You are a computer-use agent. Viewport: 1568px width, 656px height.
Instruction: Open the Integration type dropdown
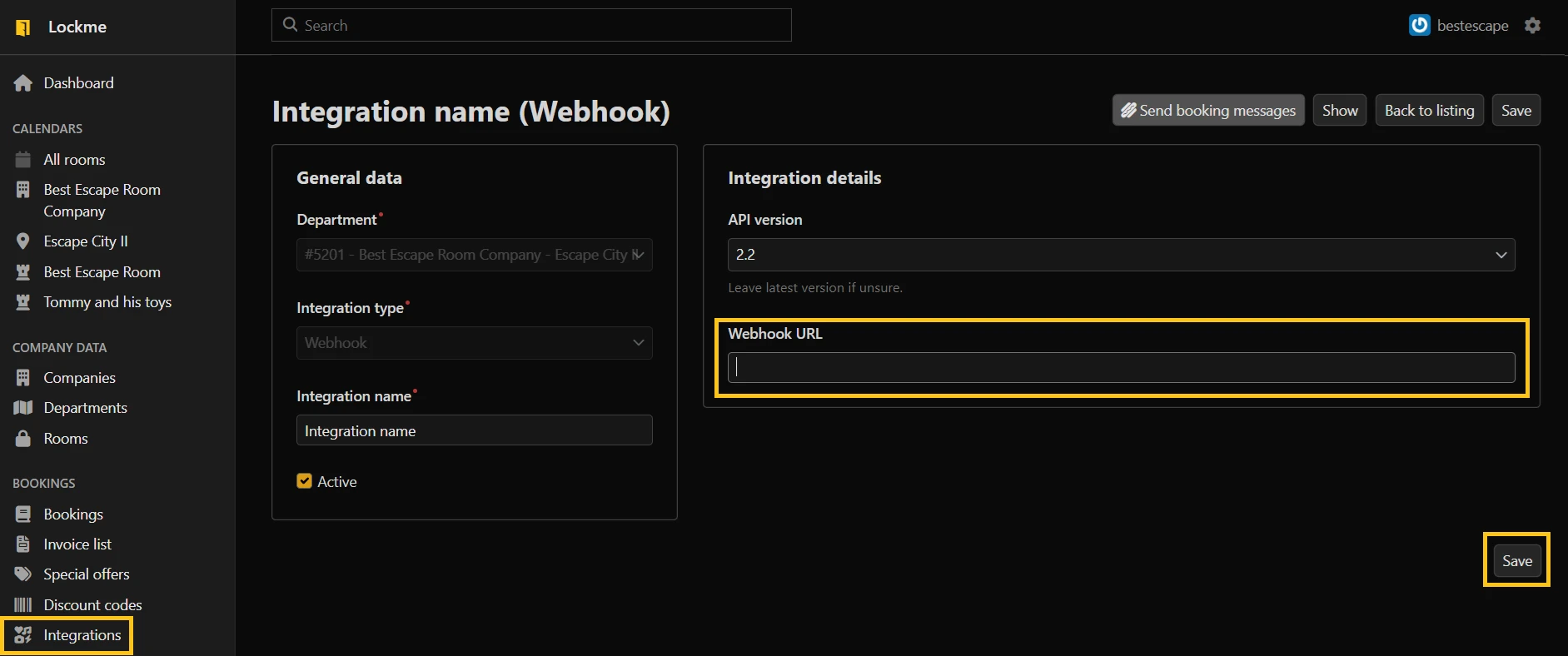coord(474,343)
